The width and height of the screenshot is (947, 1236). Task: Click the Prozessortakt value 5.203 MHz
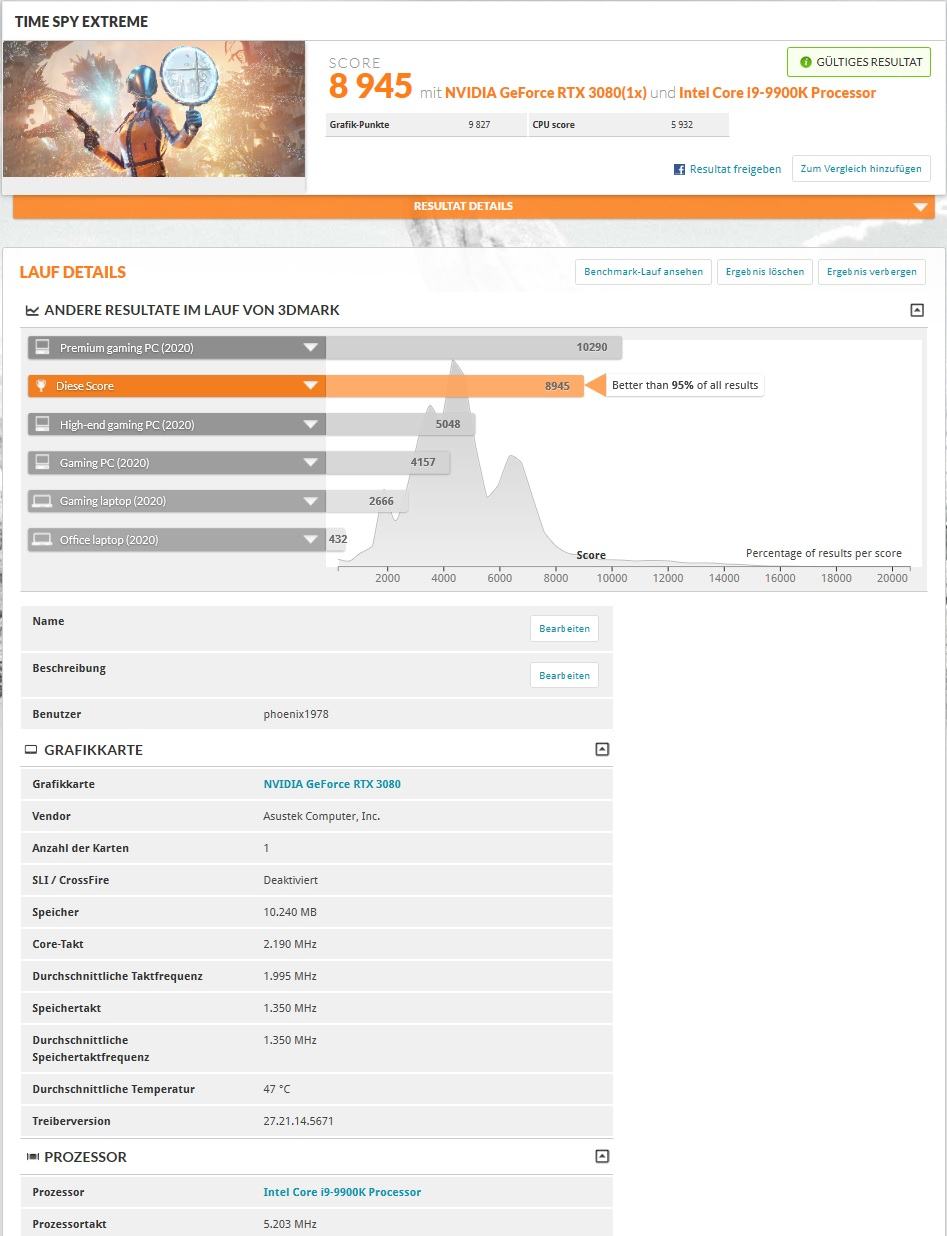point(290,1224)
